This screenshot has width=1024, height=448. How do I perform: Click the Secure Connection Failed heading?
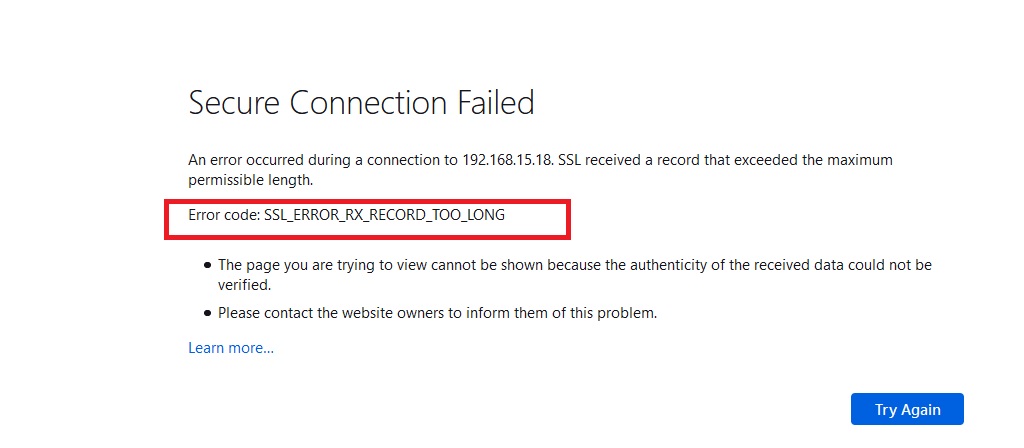(x=361, y=103)
